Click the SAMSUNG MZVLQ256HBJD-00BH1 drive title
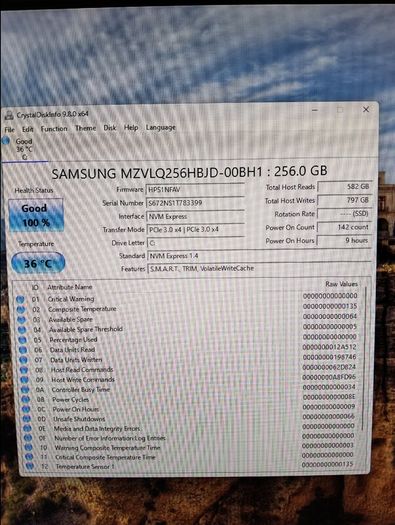The width and height of the screenshot is (395, 525). pos(189,172)
